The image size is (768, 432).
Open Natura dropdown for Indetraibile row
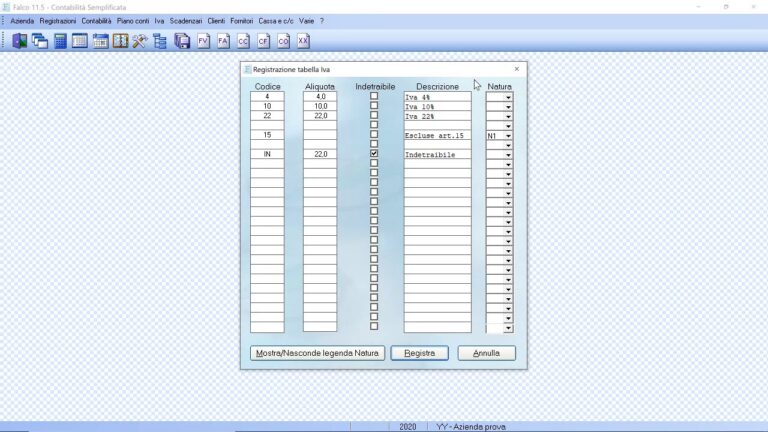click(508, 155)
